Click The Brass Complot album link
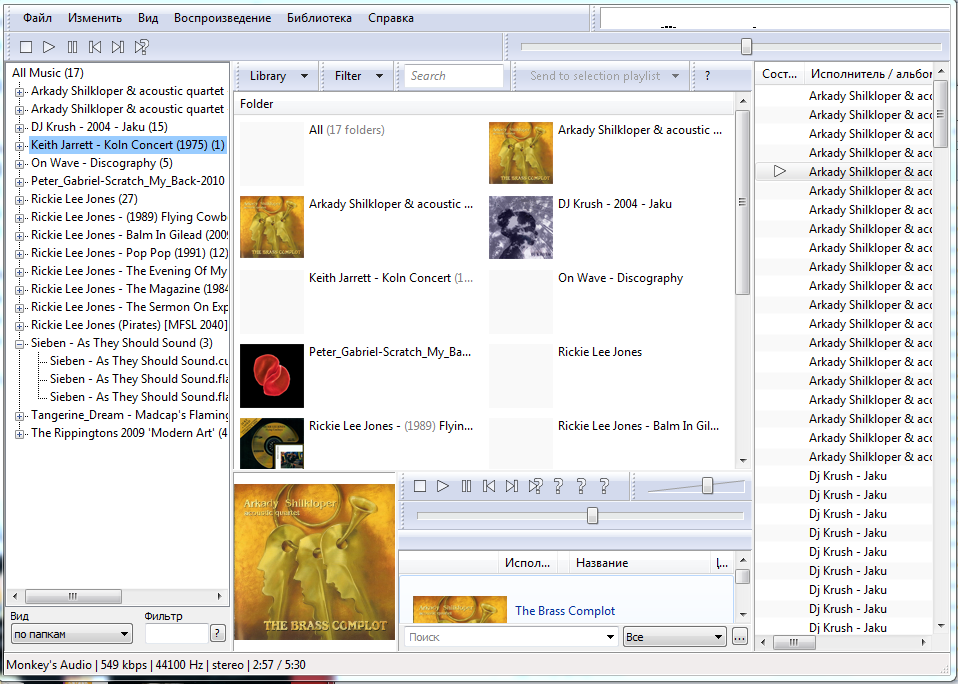Viewport: 958px width, 684px height. 565,611
